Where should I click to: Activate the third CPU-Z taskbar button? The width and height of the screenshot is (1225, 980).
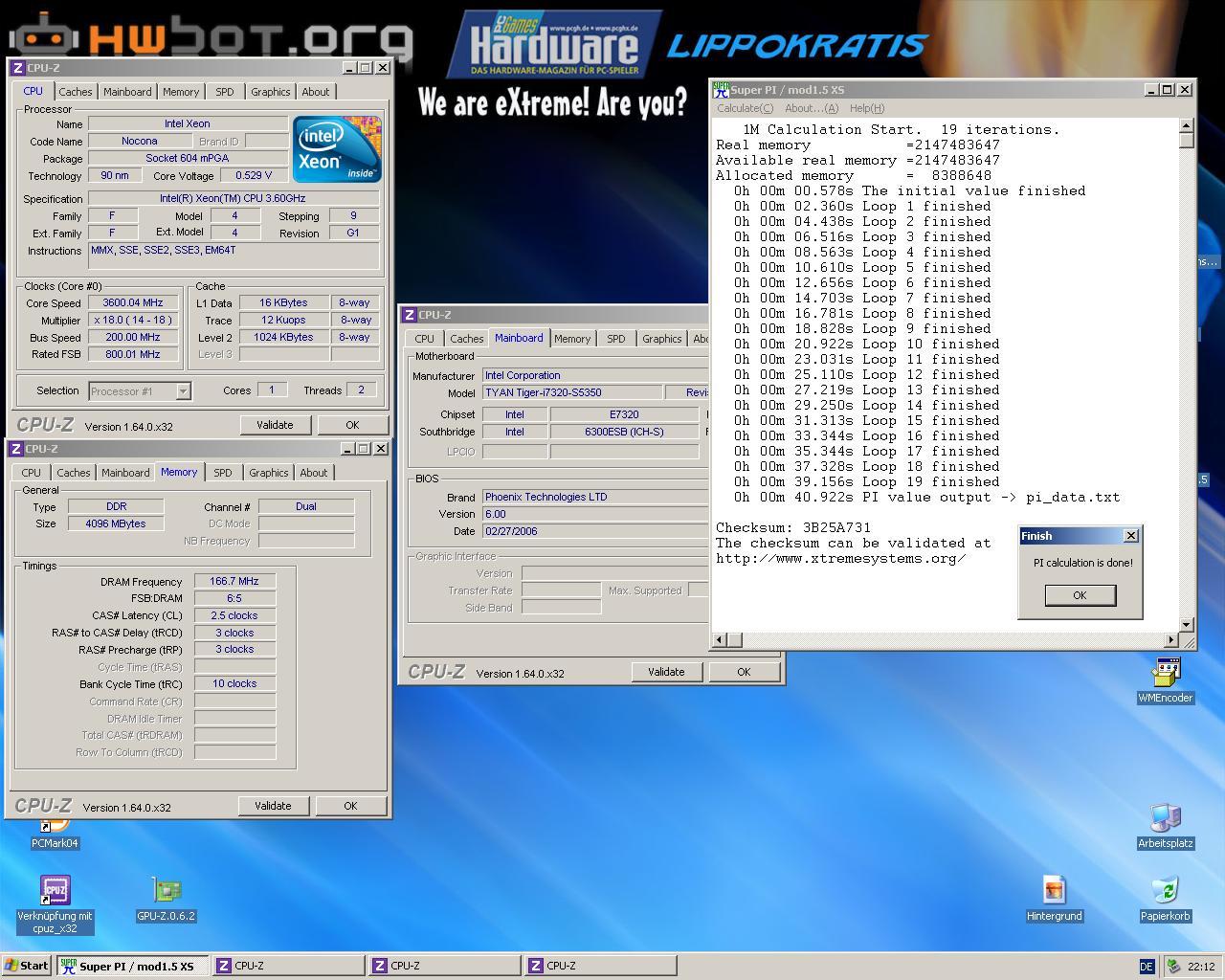pyautogui.click(x=600, y=966)
